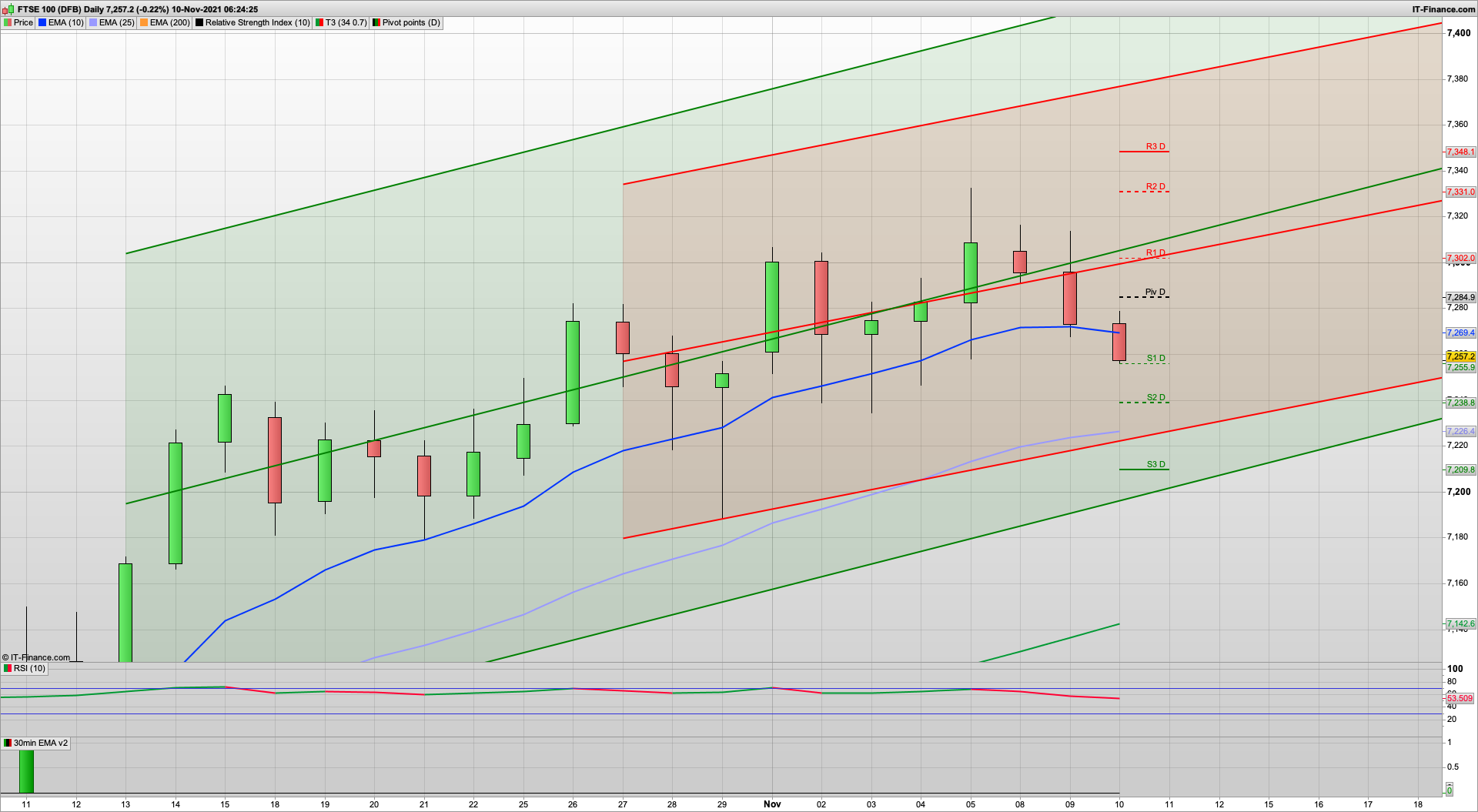Click the Nov month marker on time axis
Image resolution: width=1478 pixels, height=812 pixels.
[772, 804]
